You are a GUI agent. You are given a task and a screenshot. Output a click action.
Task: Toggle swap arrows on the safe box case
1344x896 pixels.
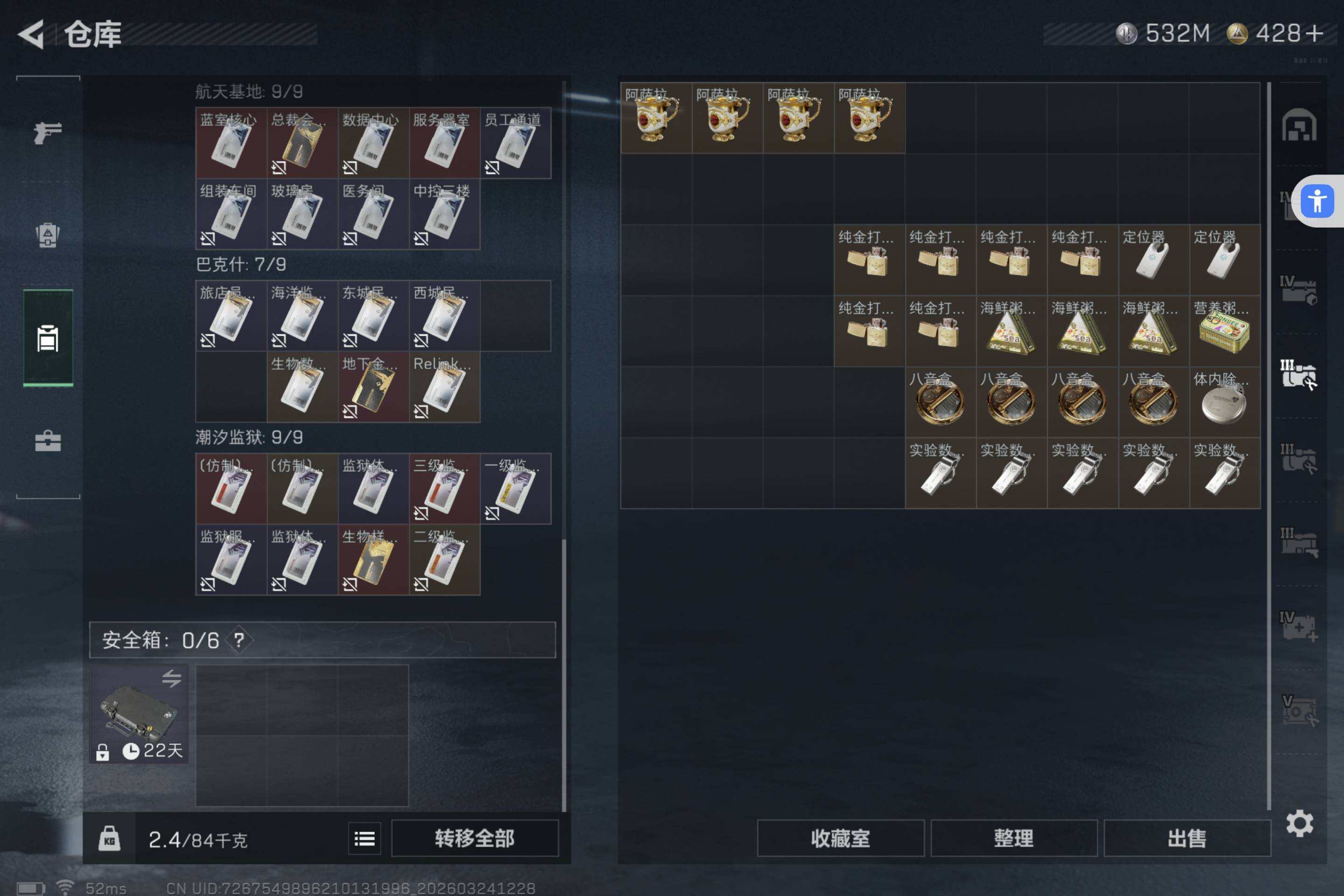click(x=171, y=678)
